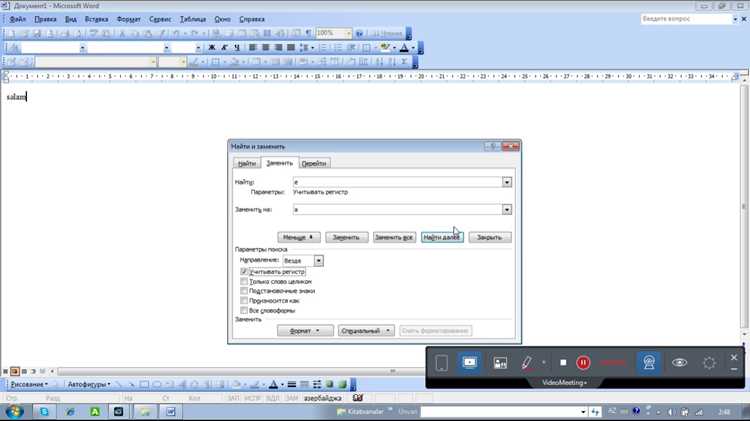The width and height of the screenshot is (750, 421).
Task: Toggle underline formatting (Ч) in toolbar
Action: [237, 47]
